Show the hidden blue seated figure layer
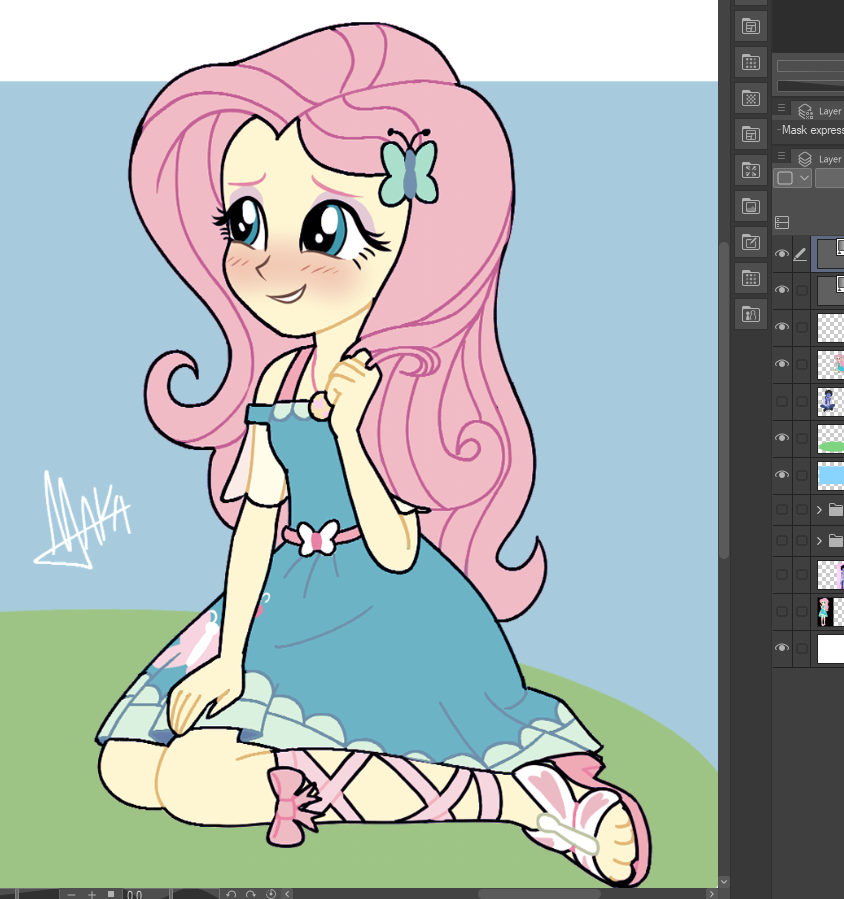The height and width of the screenshot is (899, 844). 782,401
